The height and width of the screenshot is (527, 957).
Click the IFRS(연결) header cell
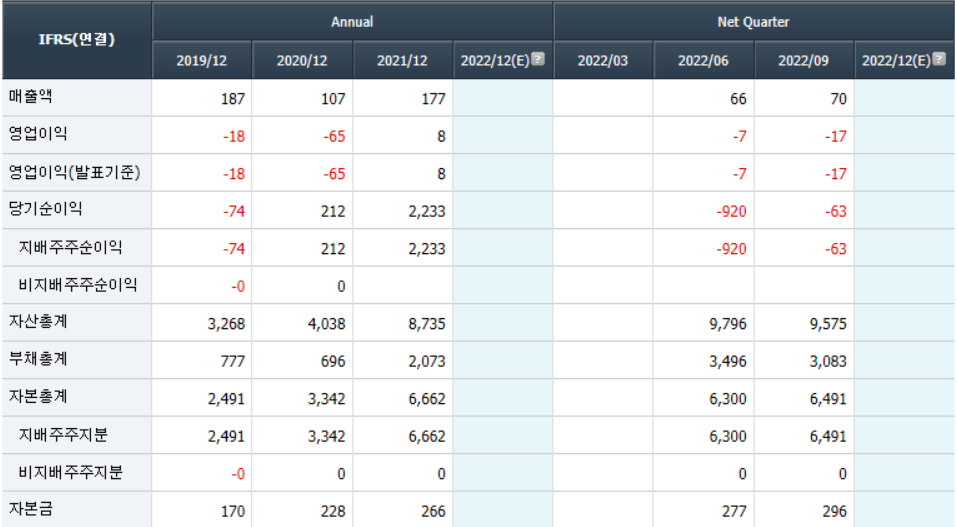(77, 40)
